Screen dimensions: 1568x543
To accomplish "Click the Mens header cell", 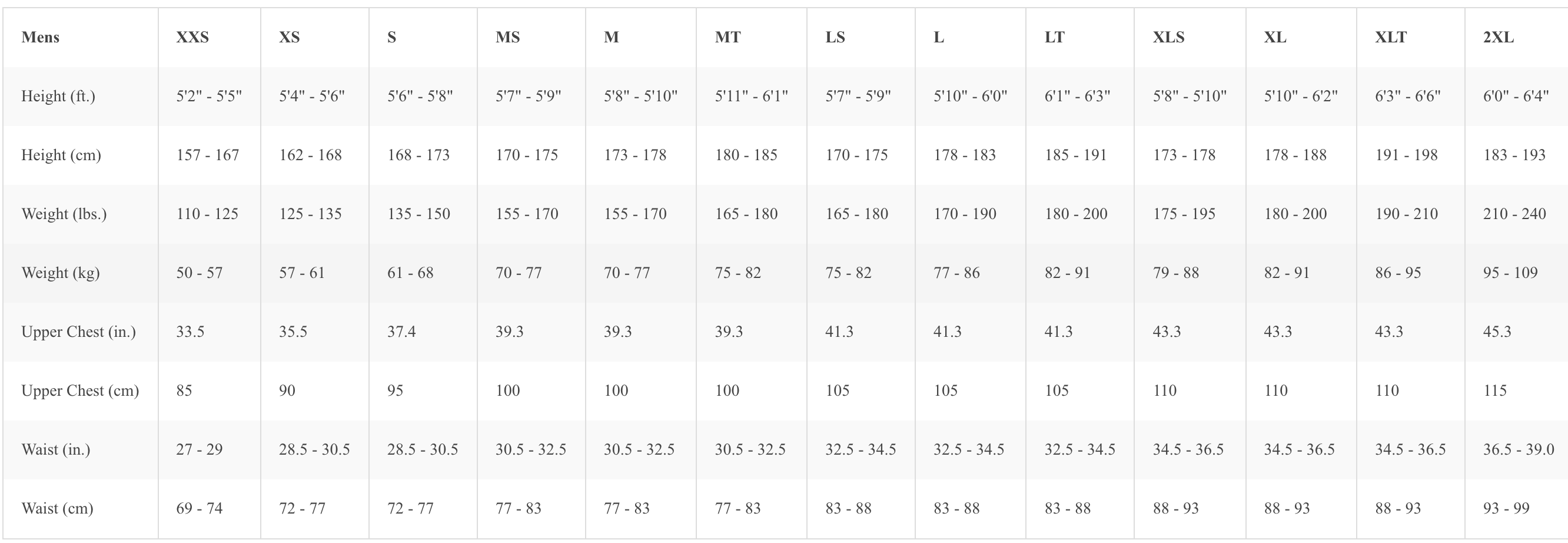I will [40, 37].
